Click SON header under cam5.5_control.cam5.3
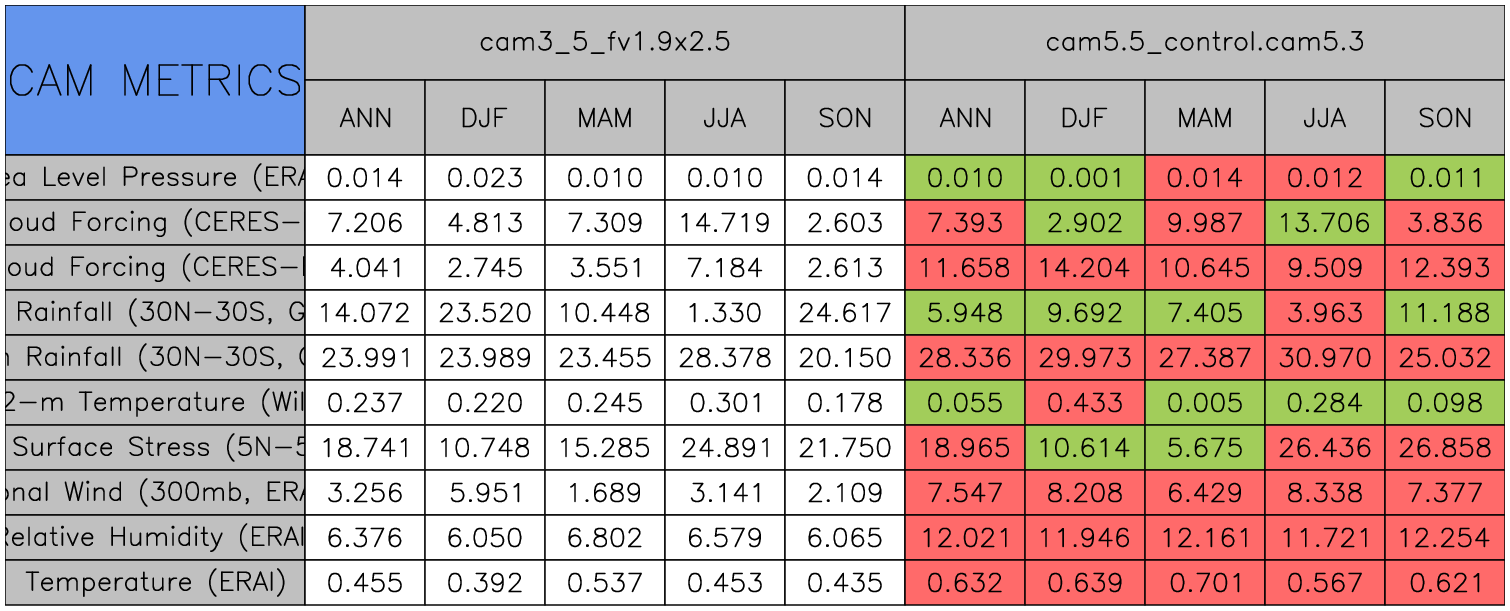Viewport: 1510px width, 611px height. pos(1445,118)
